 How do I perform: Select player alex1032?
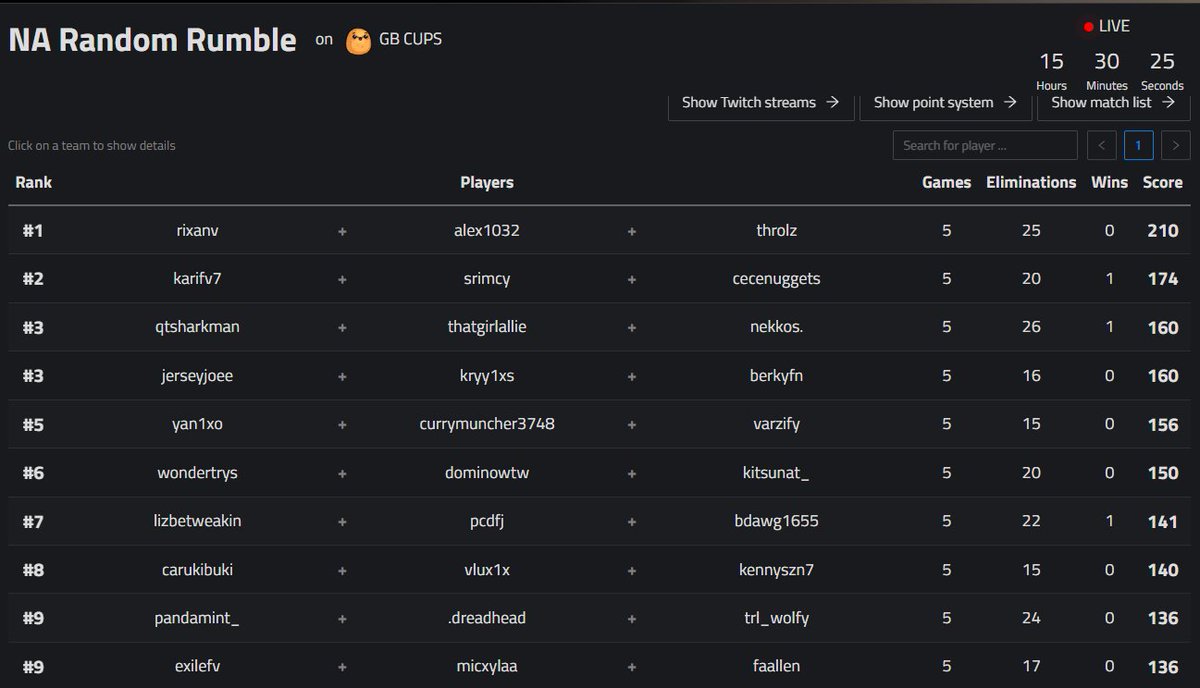click(487, 231)
